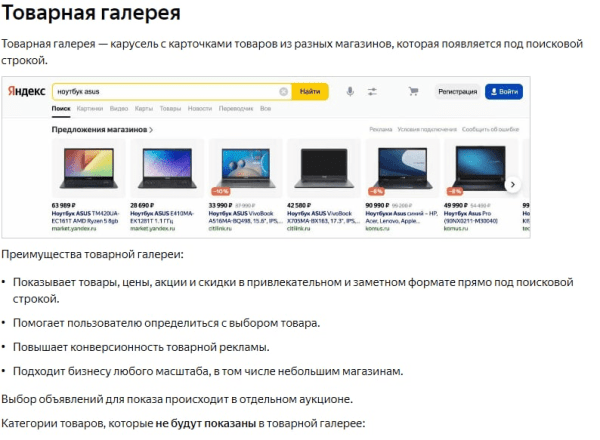Screen dimensions: 600x440
Task: Click the Регистрация button
Action: pyautogui.click(x=457, y=91)
